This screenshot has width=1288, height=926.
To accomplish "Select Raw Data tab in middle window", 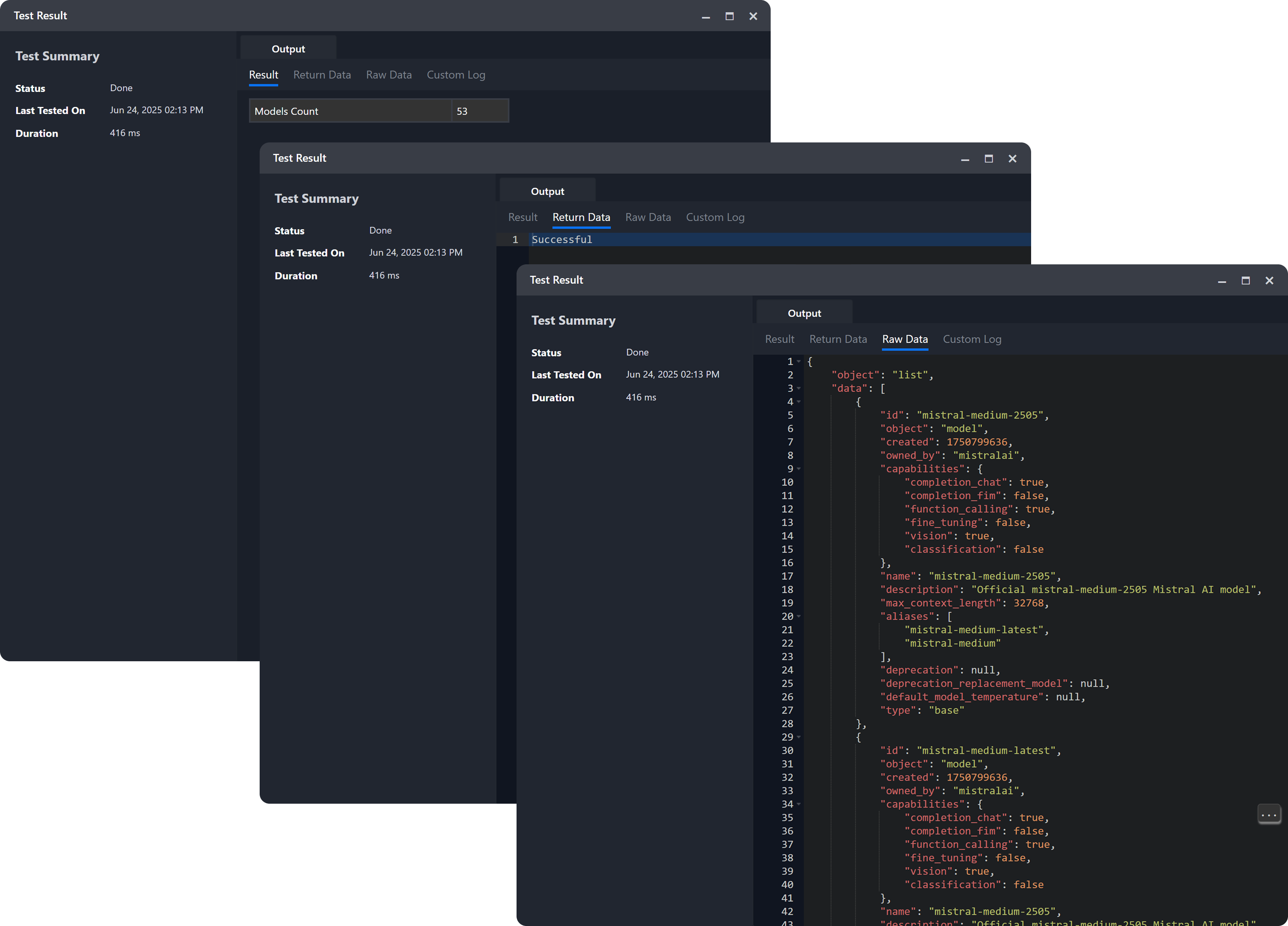I will coord(648,217).
